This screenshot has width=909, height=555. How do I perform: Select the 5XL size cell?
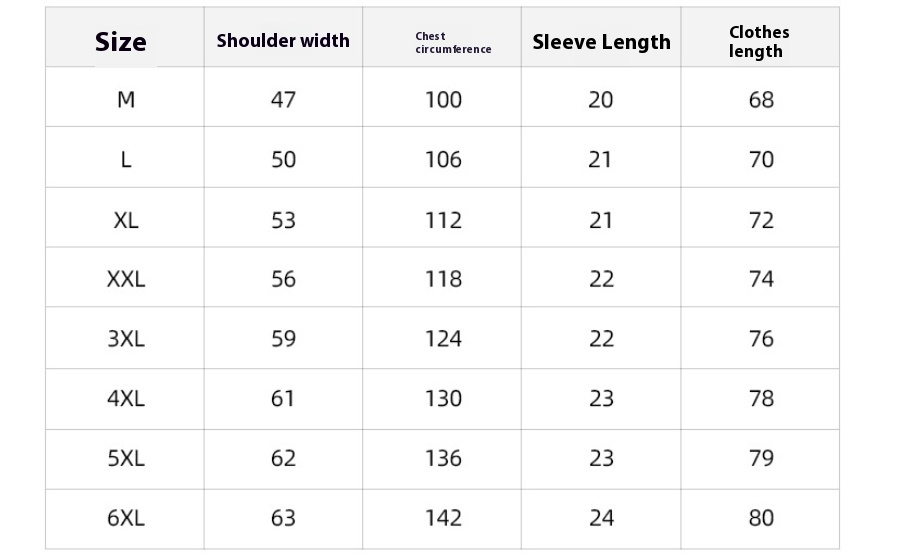(x=126, y=459)
